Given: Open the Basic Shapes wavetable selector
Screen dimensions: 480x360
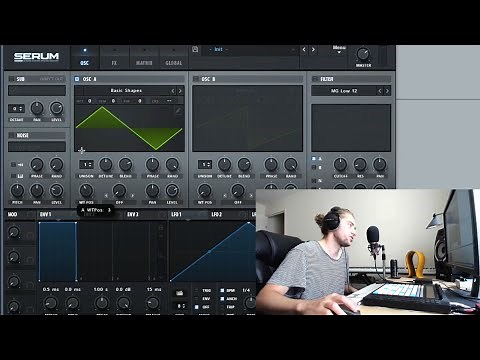Looking at the screenshot, I should pos(126,90).
